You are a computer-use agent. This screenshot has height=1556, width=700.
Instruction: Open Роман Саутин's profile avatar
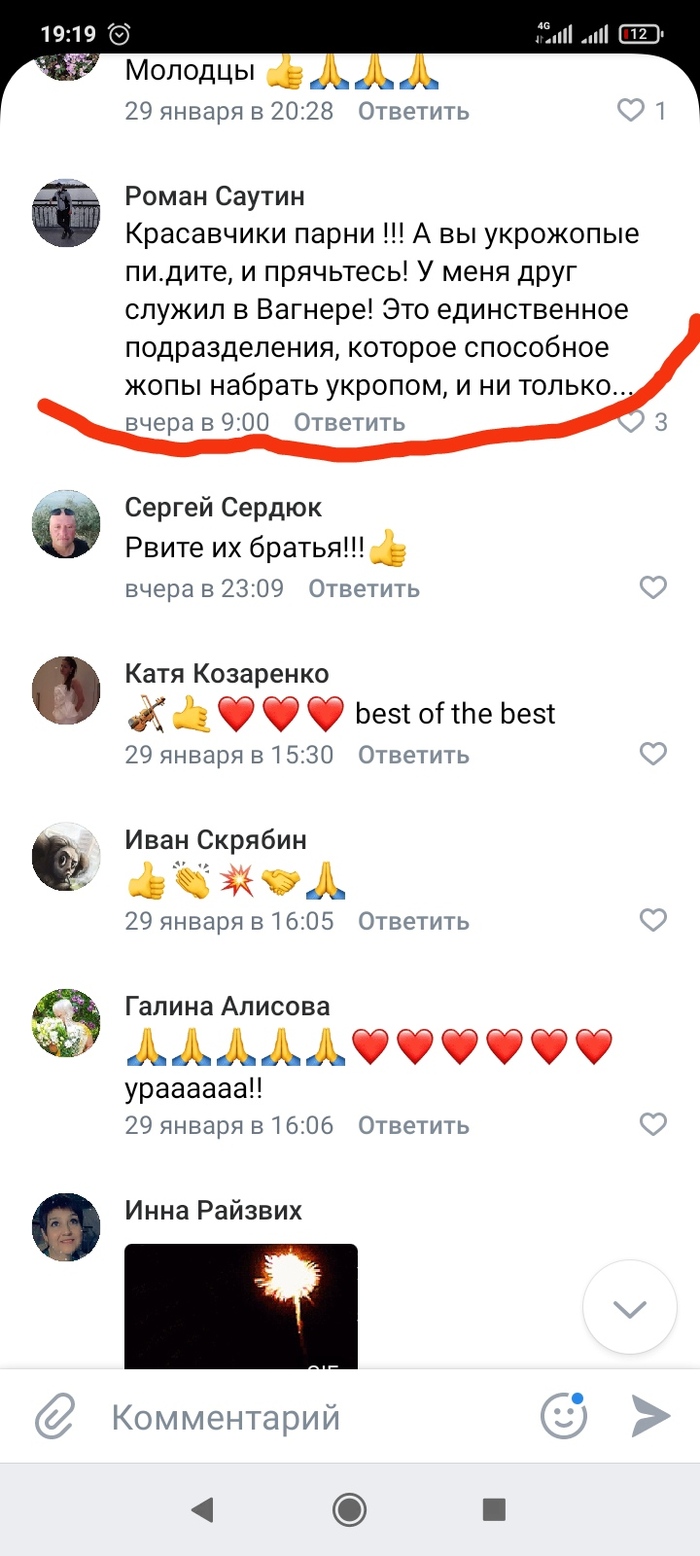[x=67, y=213]
